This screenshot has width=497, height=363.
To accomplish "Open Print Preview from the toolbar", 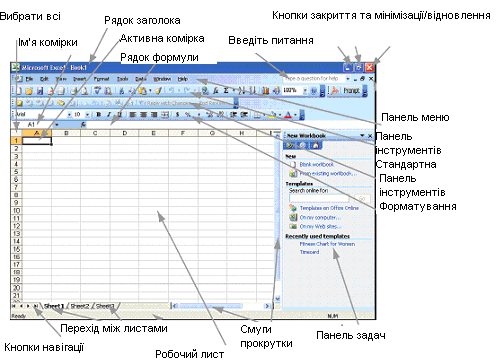I will 84,91.
